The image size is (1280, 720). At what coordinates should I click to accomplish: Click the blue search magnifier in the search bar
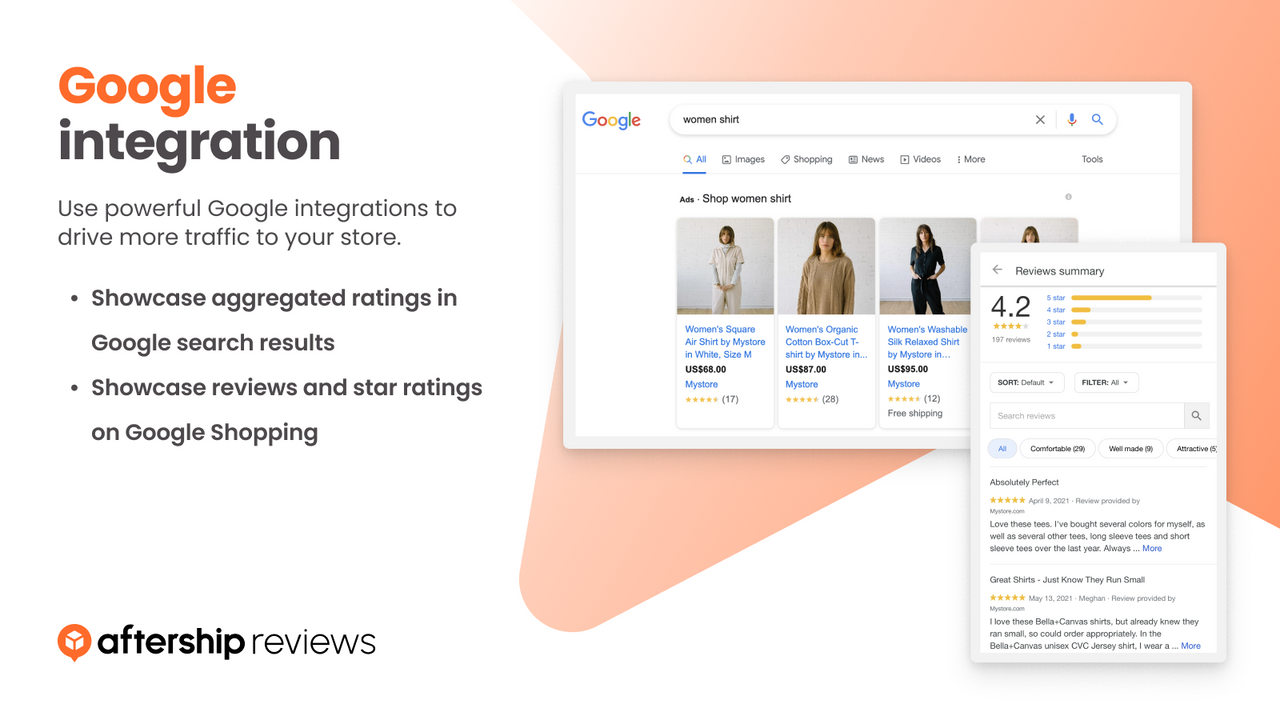[1097, 119]
